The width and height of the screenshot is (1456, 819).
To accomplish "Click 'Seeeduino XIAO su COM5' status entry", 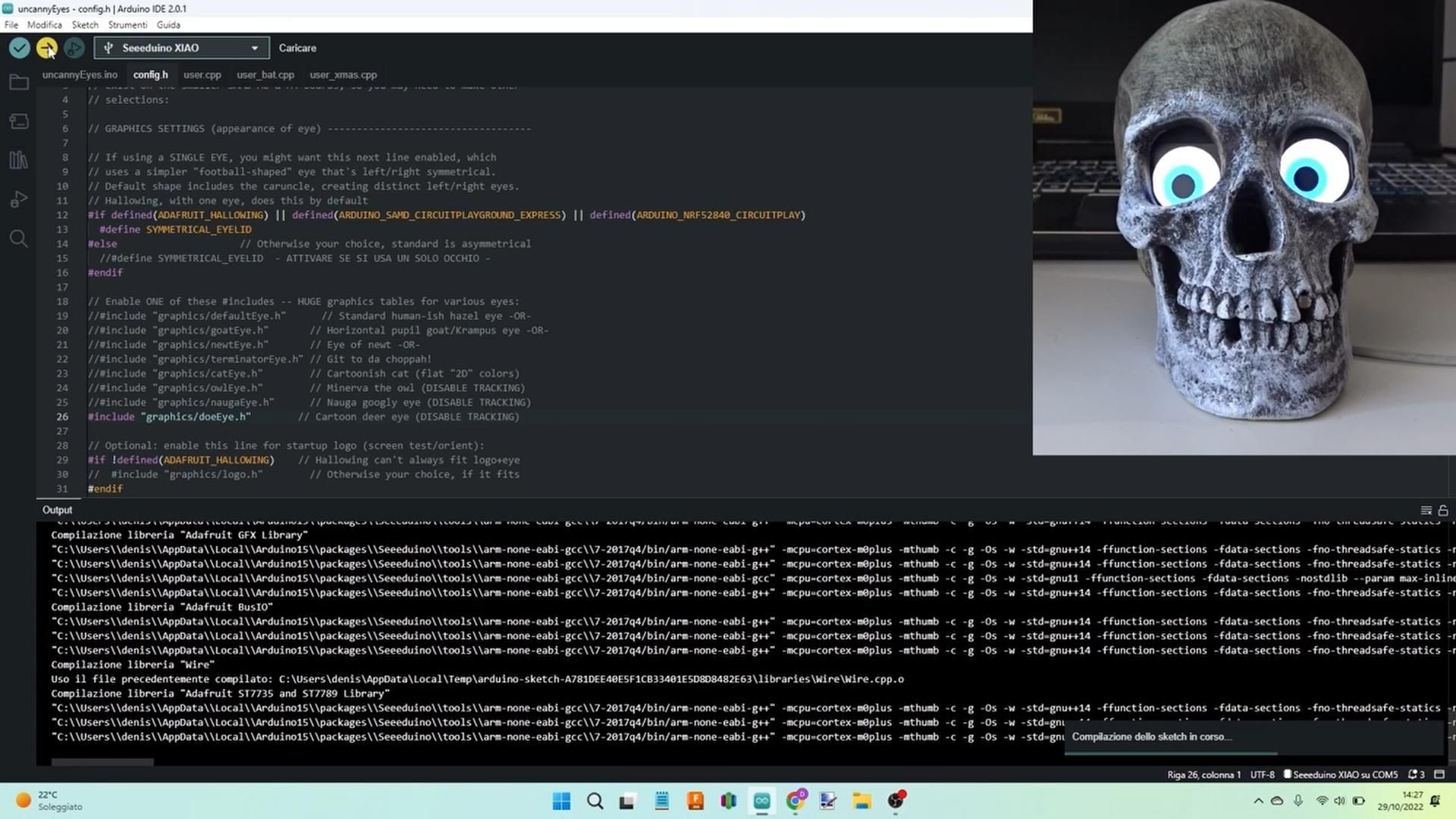I will coord(1341,774).
